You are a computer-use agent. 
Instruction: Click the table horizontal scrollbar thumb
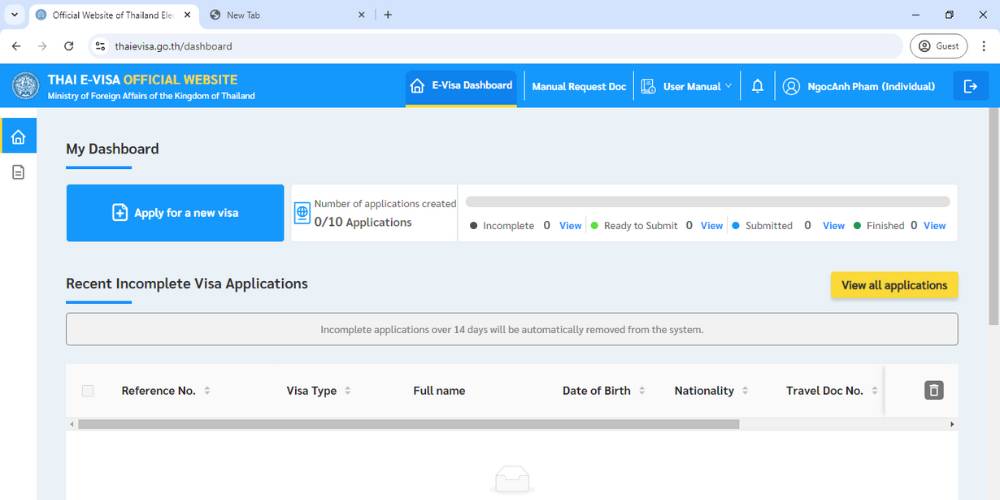(408, 424)
